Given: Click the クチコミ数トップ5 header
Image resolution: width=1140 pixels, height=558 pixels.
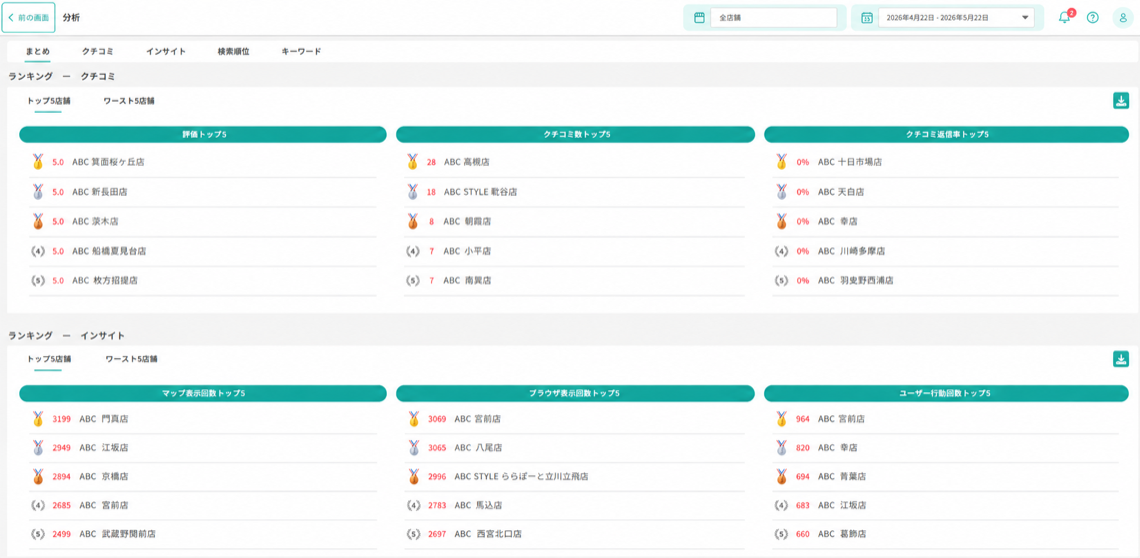Looking at the screenshot, I should pos(576,135).
